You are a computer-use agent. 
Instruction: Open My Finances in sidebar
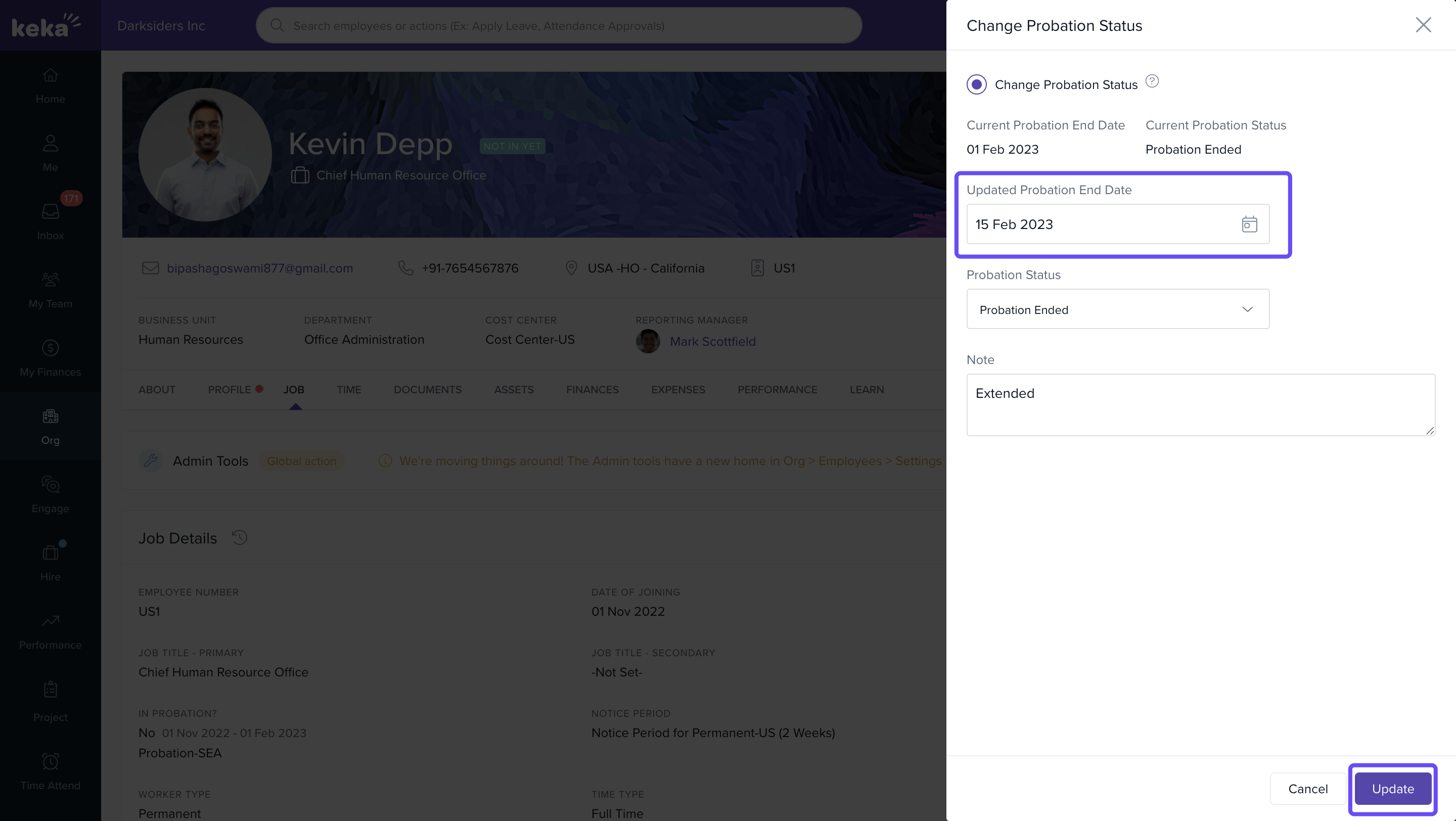click(51, 357)
